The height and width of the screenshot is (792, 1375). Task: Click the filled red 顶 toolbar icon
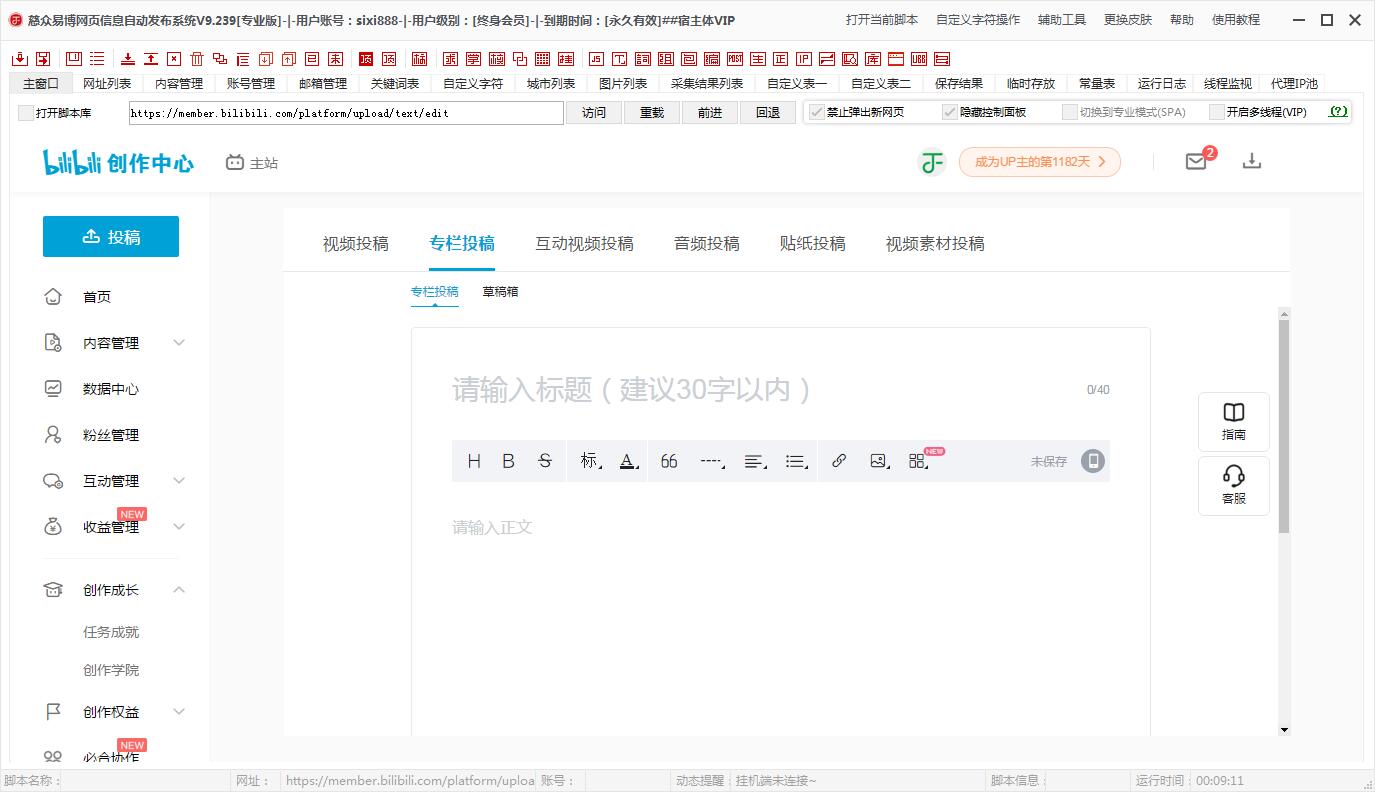366,59
